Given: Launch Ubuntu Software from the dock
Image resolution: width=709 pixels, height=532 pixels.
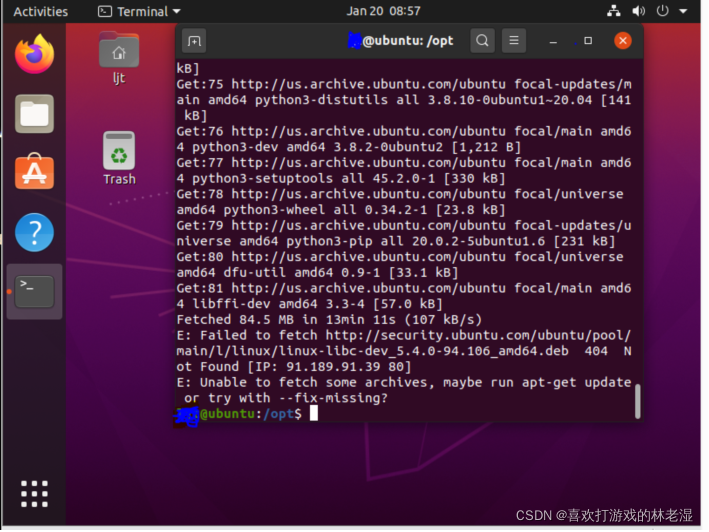Looking at the screenshot, I should click(x=34, y=172).
